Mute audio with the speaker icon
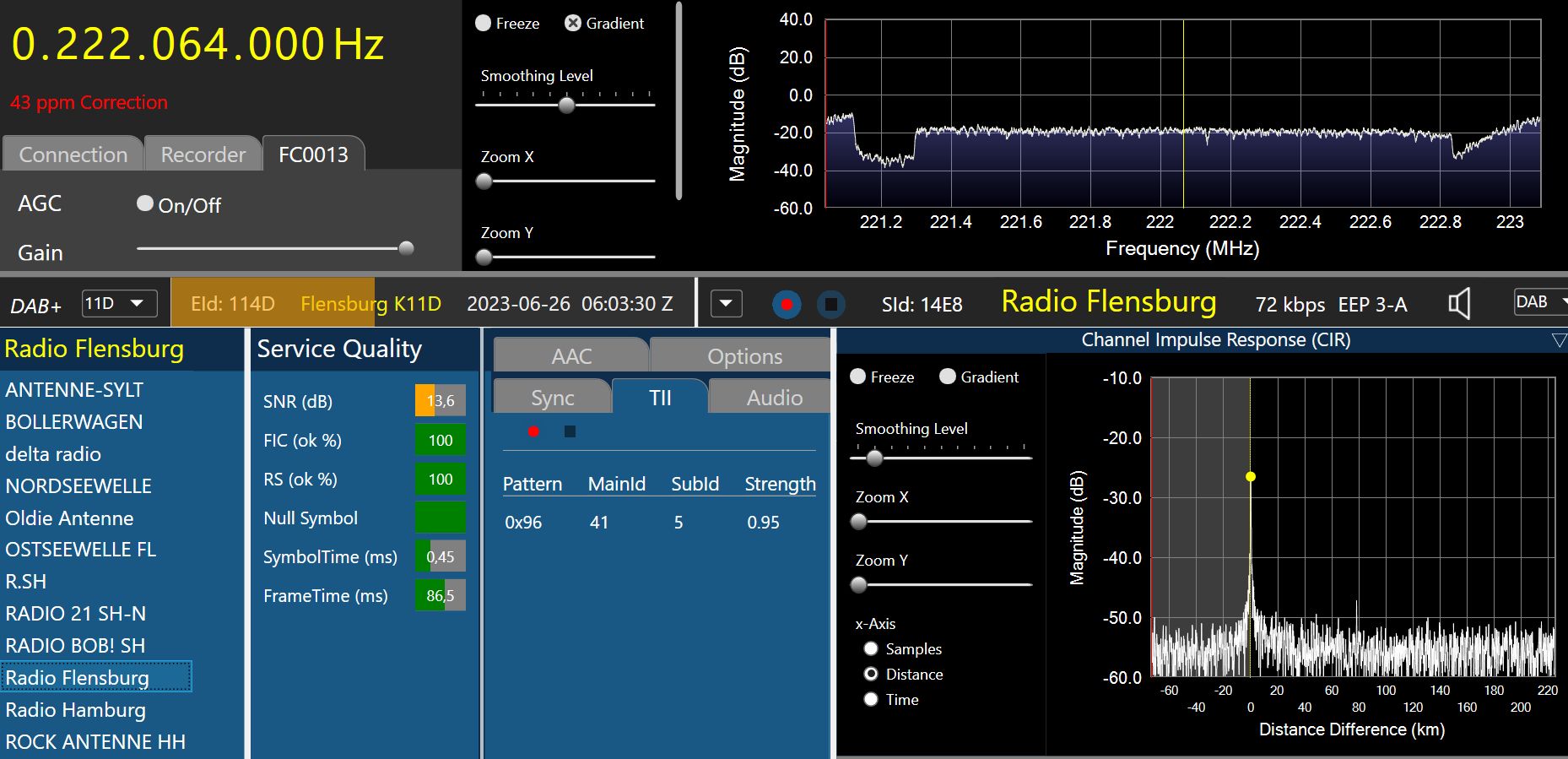 pyautogui.click(x=1459, y=304)
